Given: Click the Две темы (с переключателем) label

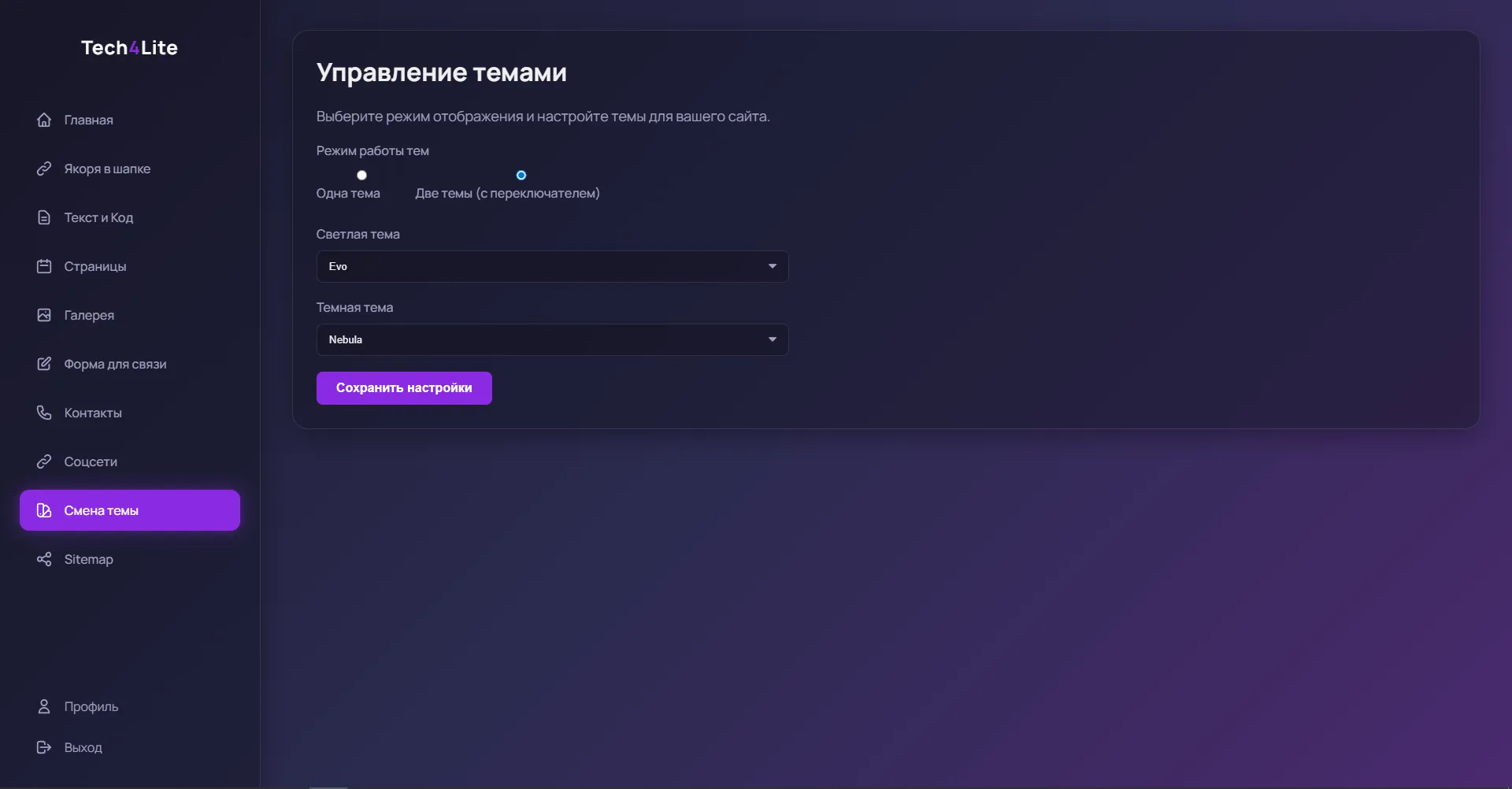Looking at the screenshot, I should point(507,194).
